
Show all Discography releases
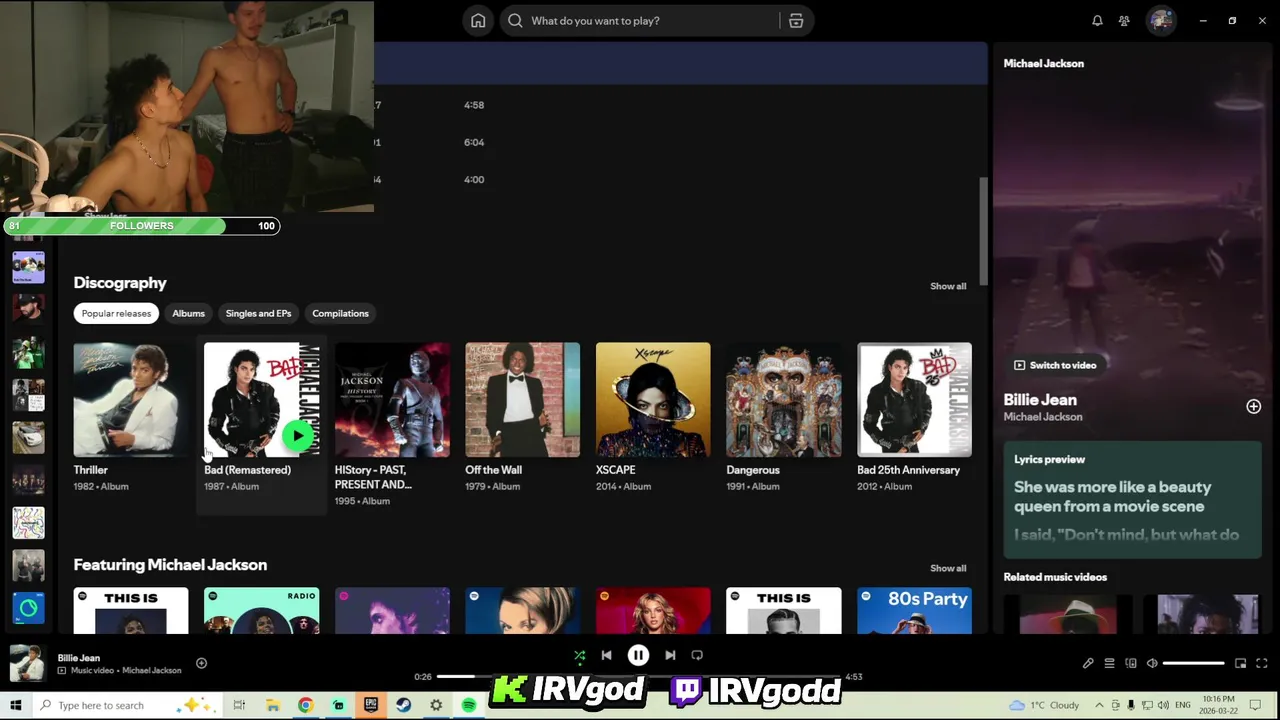click(948, 286)
